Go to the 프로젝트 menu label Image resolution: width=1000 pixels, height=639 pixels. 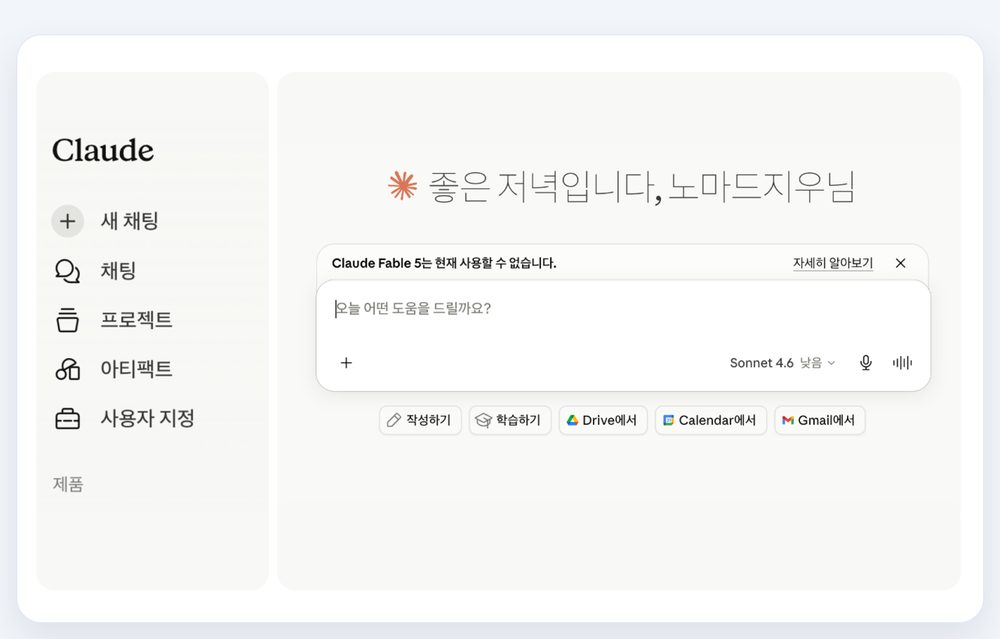pos(136,320)
